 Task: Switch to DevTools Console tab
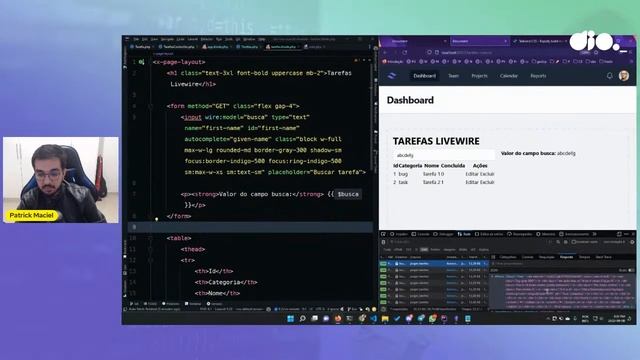pyautogui.click(x=420, y=234)
